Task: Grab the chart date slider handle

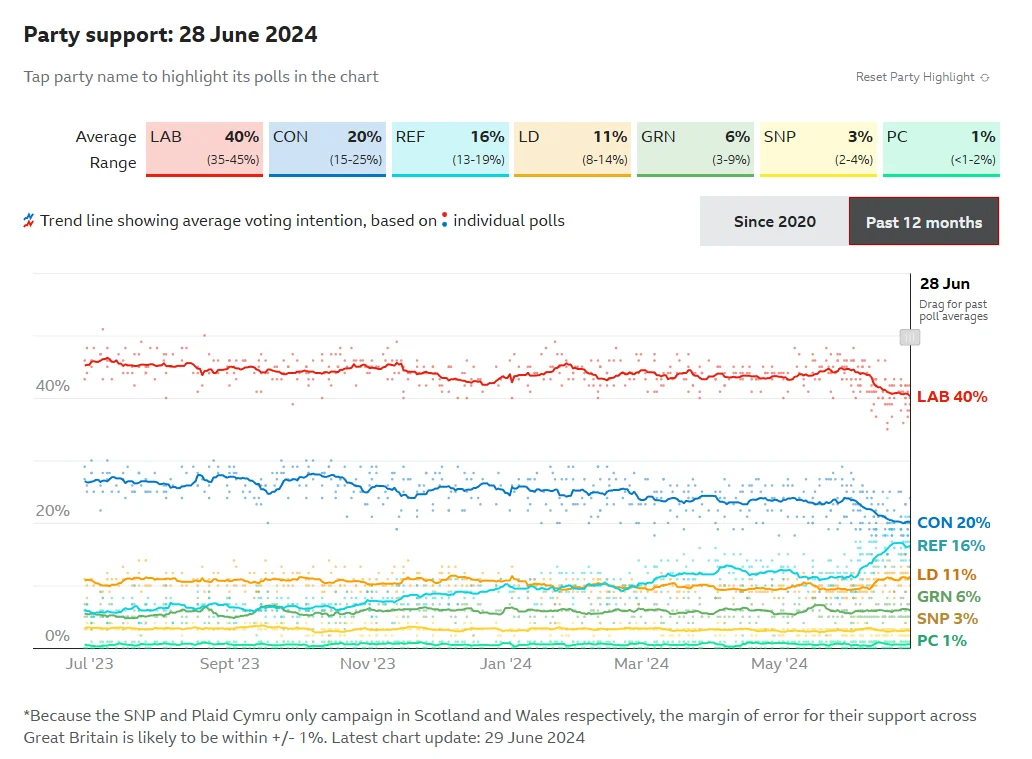Action: (x=910, y=338)
